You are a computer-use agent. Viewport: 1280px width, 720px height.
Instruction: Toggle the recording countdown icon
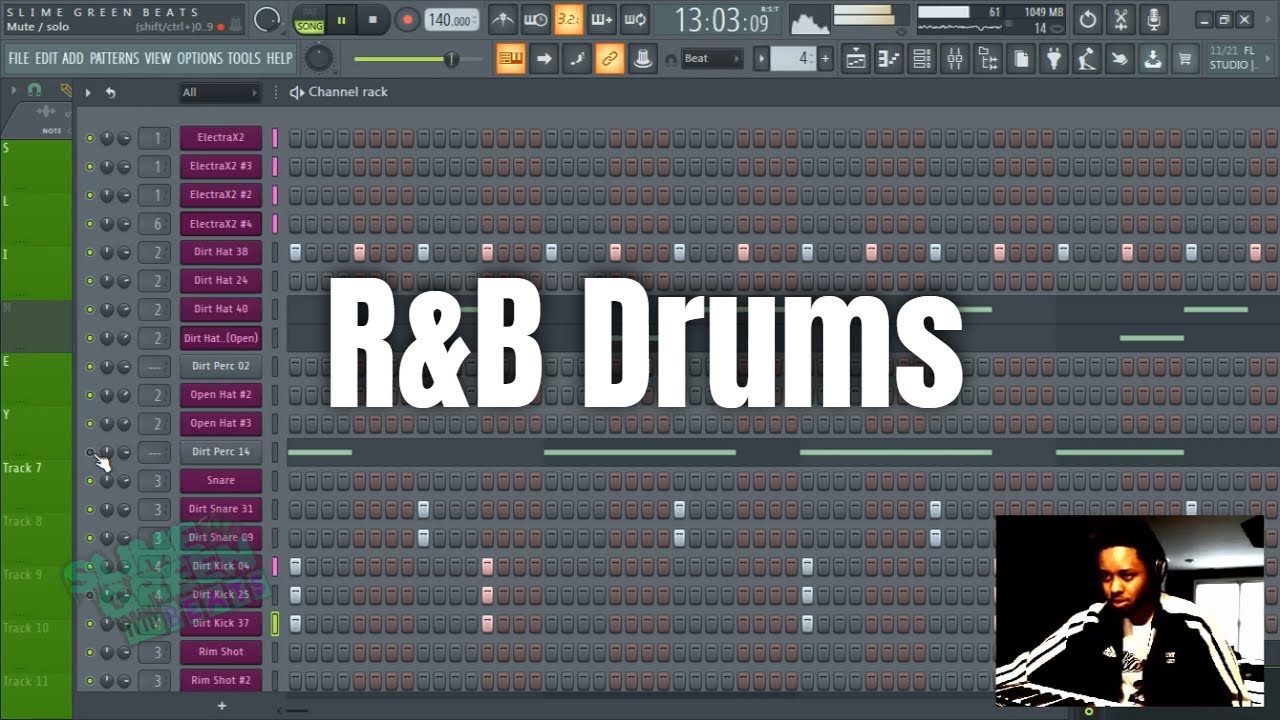click(568, 19)
